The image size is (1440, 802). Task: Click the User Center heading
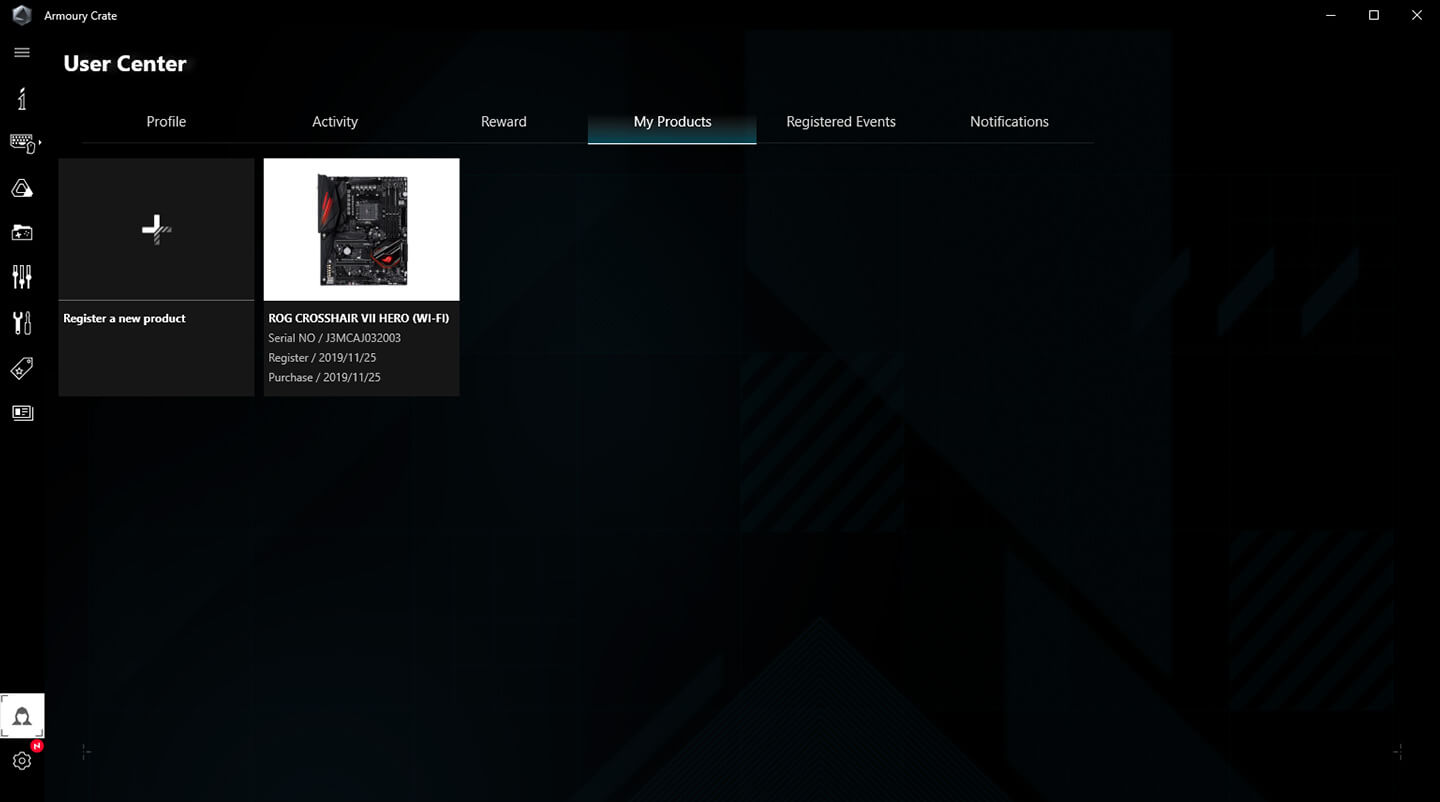click(x=125, y=63)
